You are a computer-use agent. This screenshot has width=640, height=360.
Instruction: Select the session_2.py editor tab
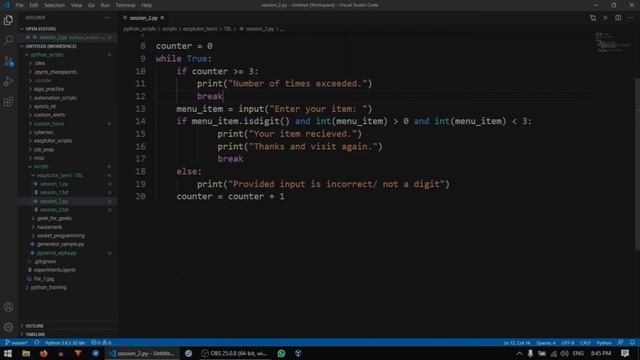point(143,18)
